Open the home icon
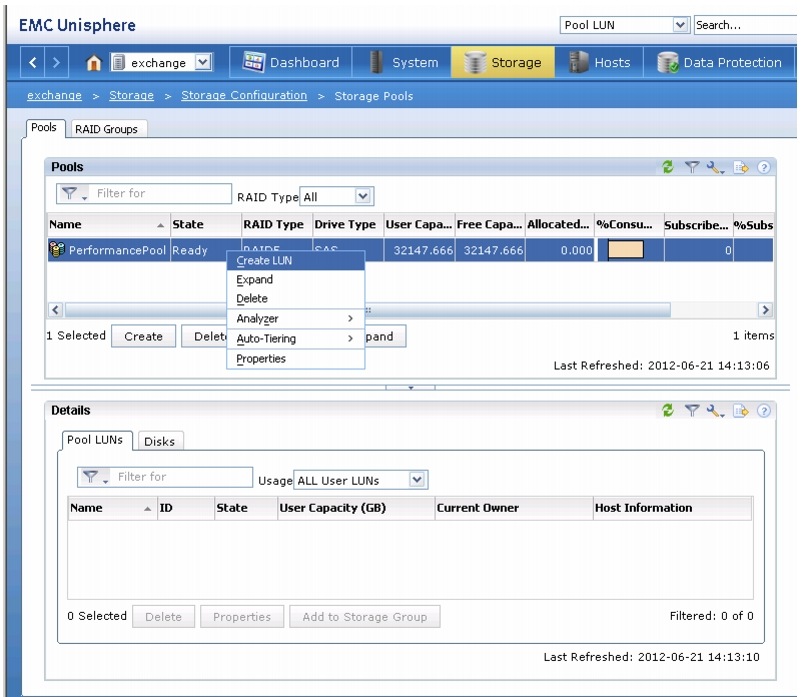805x697 pixels. click(93, 63)
